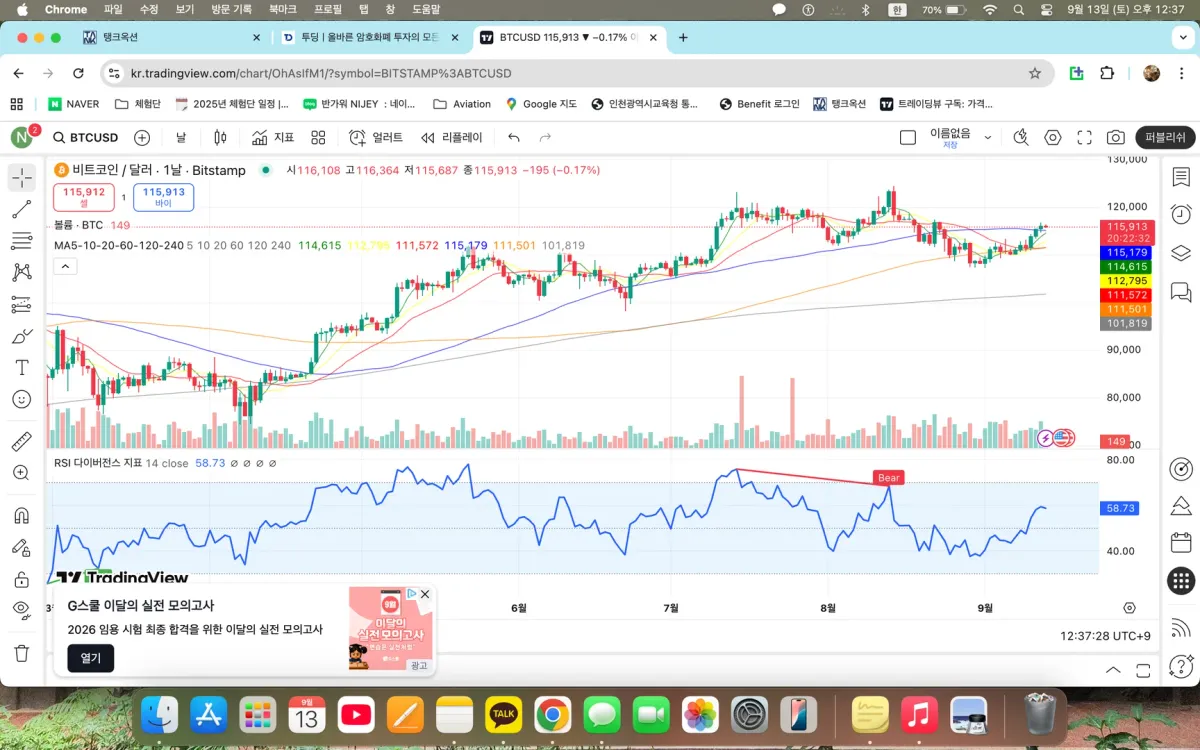Open the alerts clock panel icon

(x=1181, y=214)
